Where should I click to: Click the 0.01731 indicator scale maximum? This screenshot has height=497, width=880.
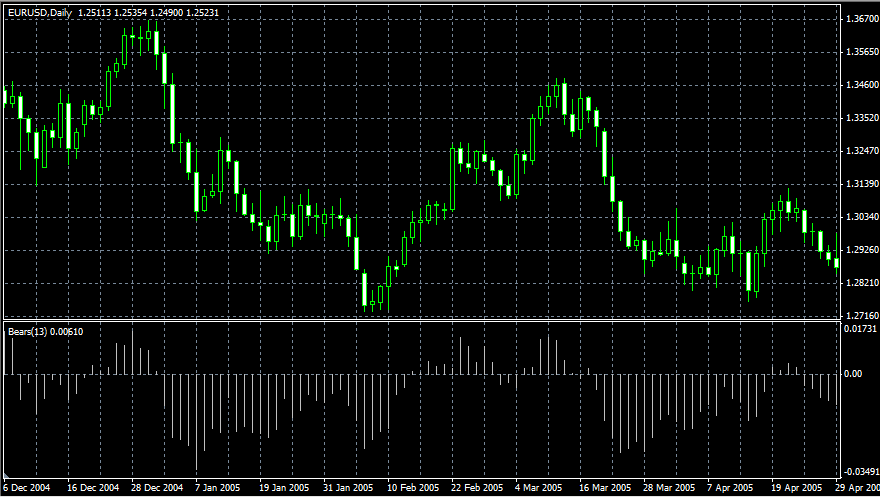tap(860, 329)
